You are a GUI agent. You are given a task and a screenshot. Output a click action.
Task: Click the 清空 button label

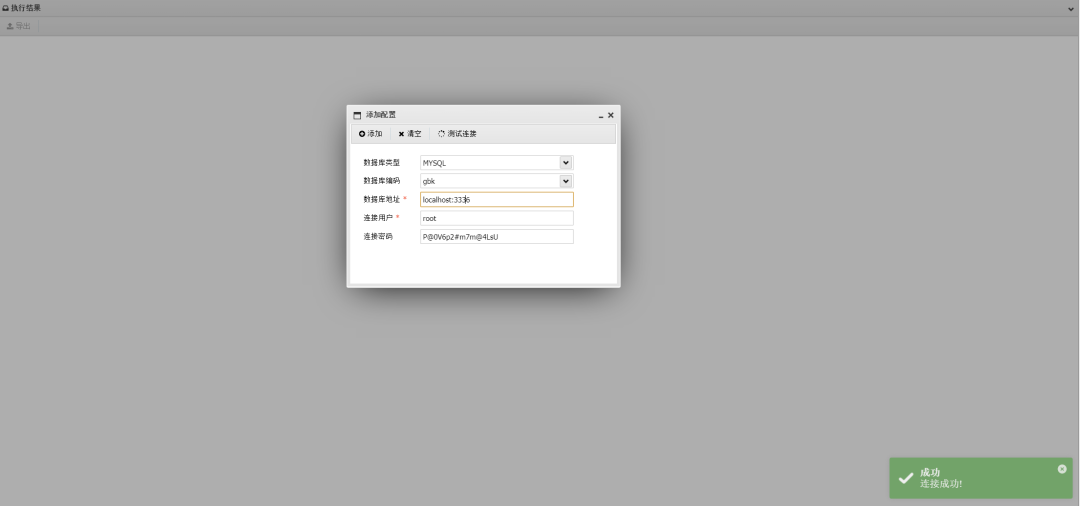tap(414, 134)
